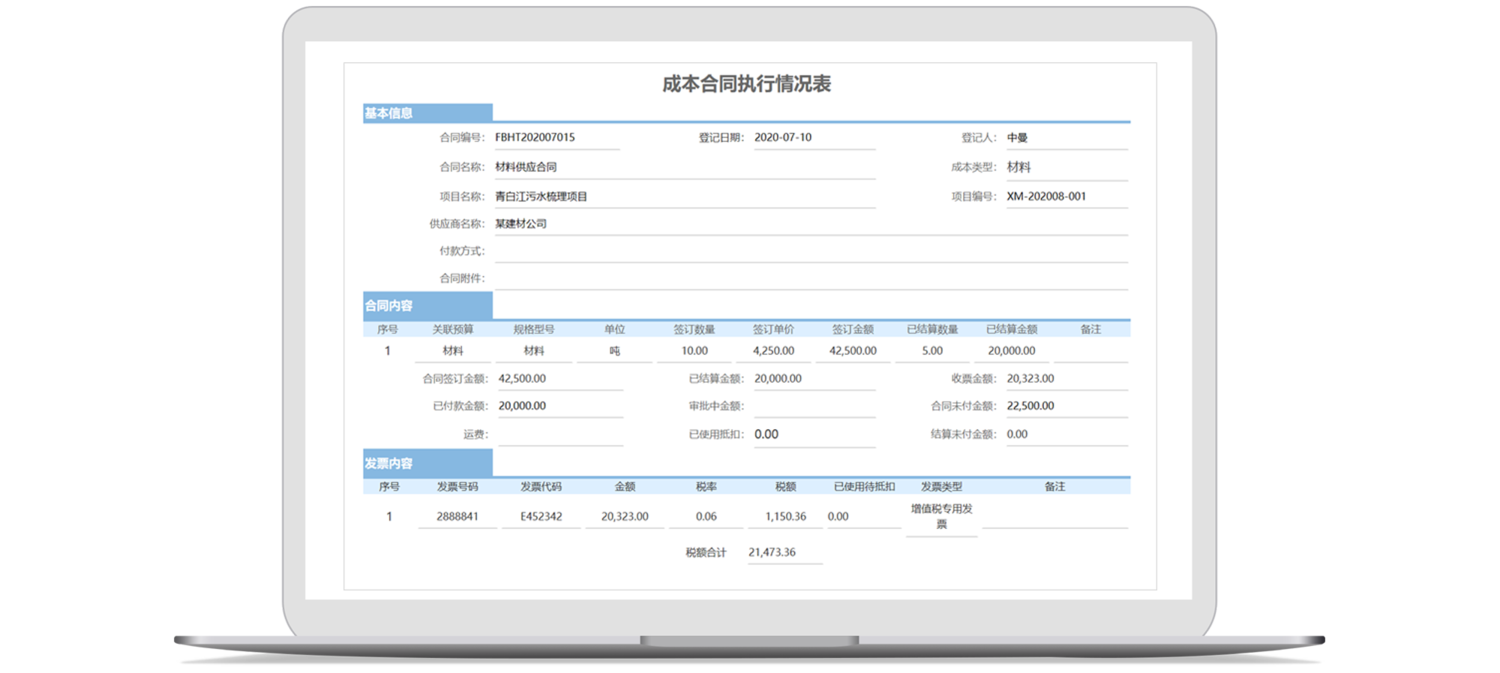Click the 税额合计 field 21,473.36
The image size is (1500, 673).
click(784, 552)
